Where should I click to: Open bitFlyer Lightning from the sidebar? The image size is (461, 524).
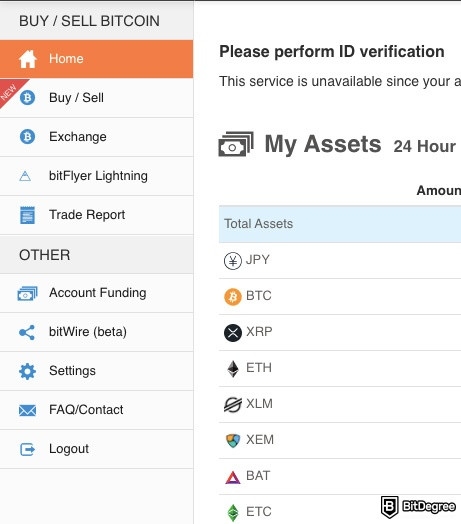(96, 176)
